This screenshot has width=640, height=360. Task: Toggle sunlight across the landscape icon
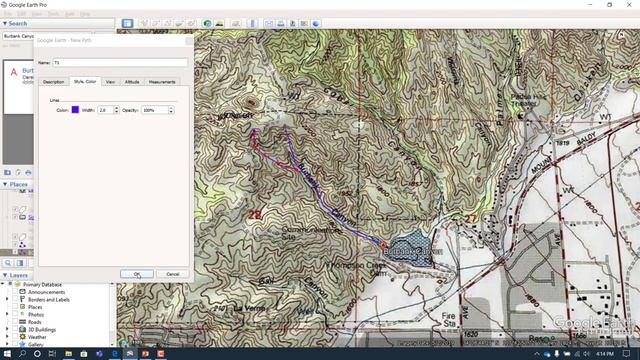220,23
